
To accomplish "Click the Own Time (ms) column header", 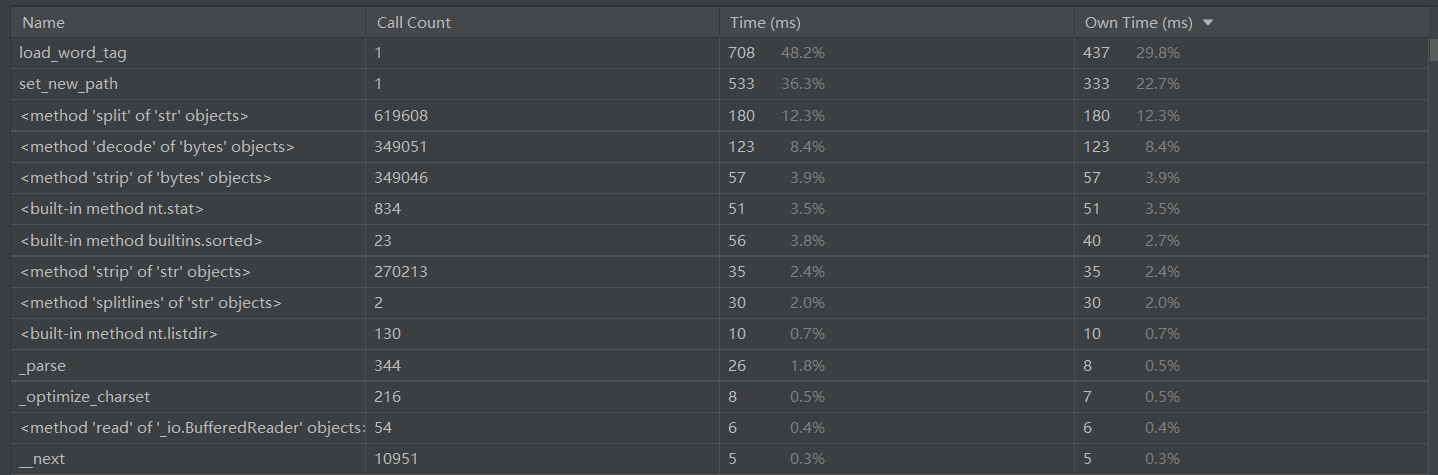I will tap(1252, 22).
